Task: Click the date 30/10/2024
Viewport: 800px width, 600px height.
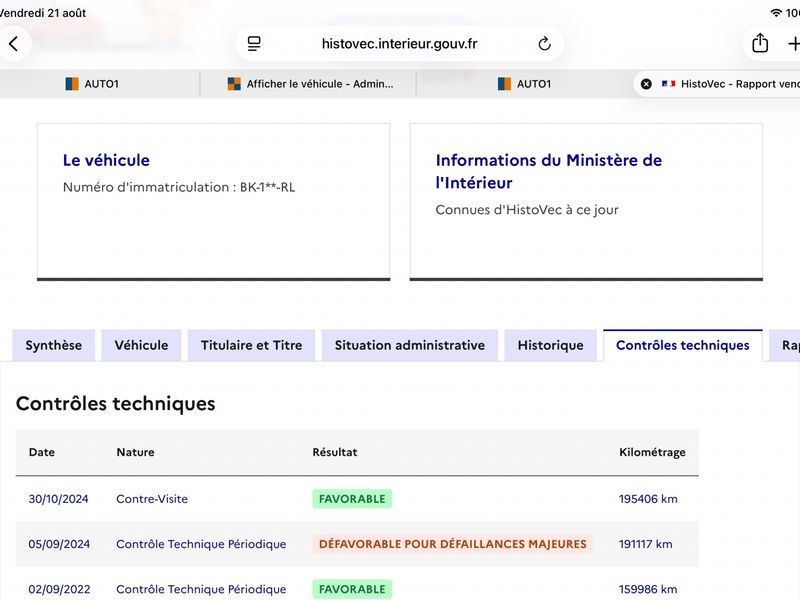Action: pos(58,499)
